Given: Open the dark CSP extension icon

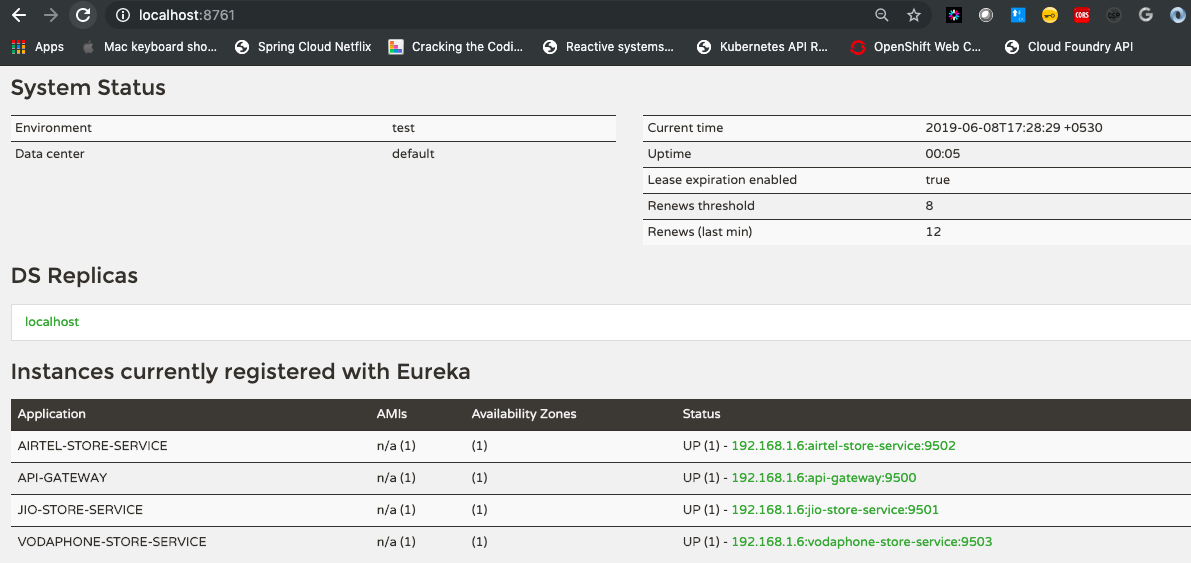Looking at the screenshot, I should pos(1114,14).
